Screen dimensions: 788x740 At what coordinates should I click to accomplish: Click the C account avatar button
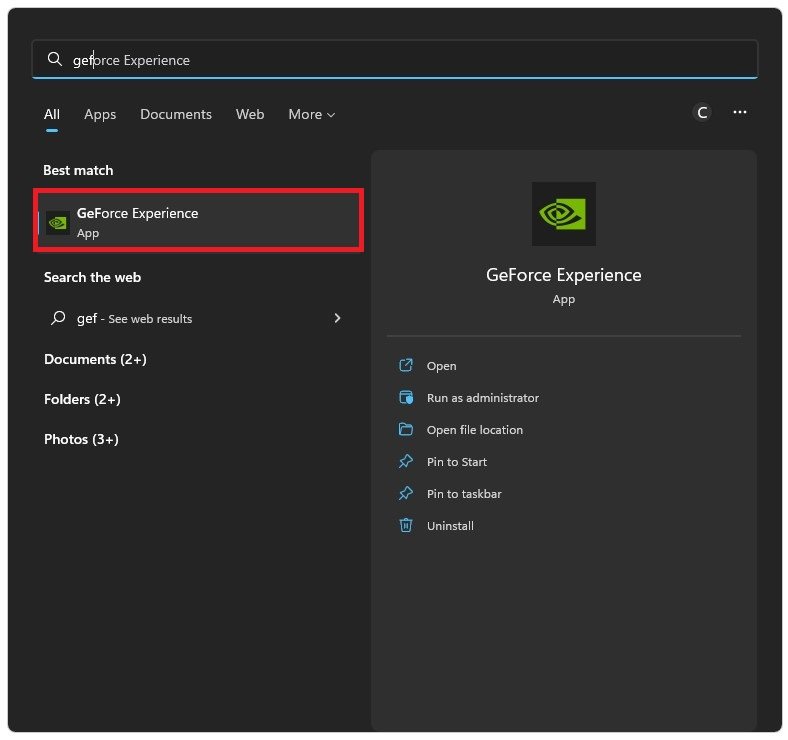click(702, 113)
